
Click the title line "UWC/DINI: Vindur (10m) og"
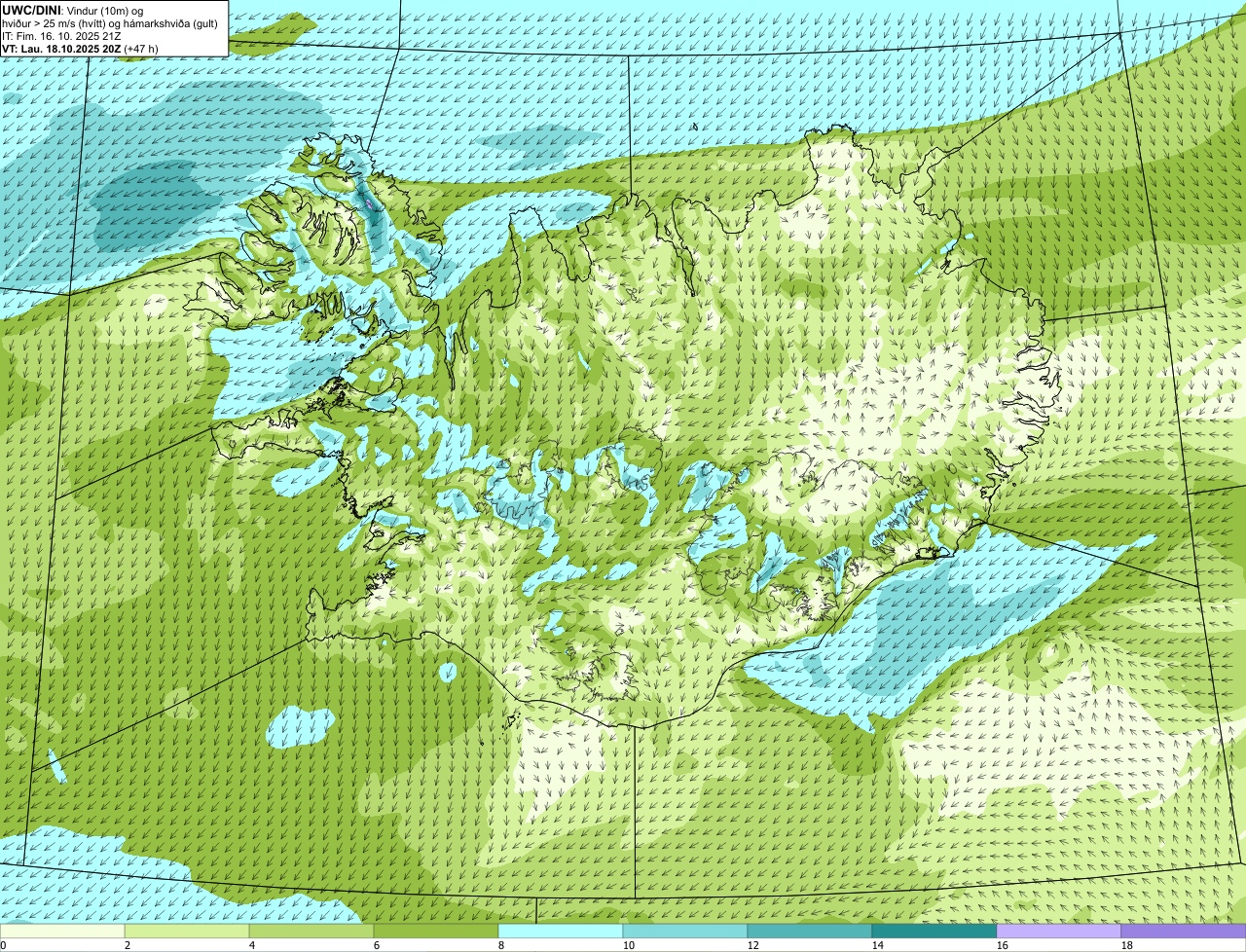73,10
